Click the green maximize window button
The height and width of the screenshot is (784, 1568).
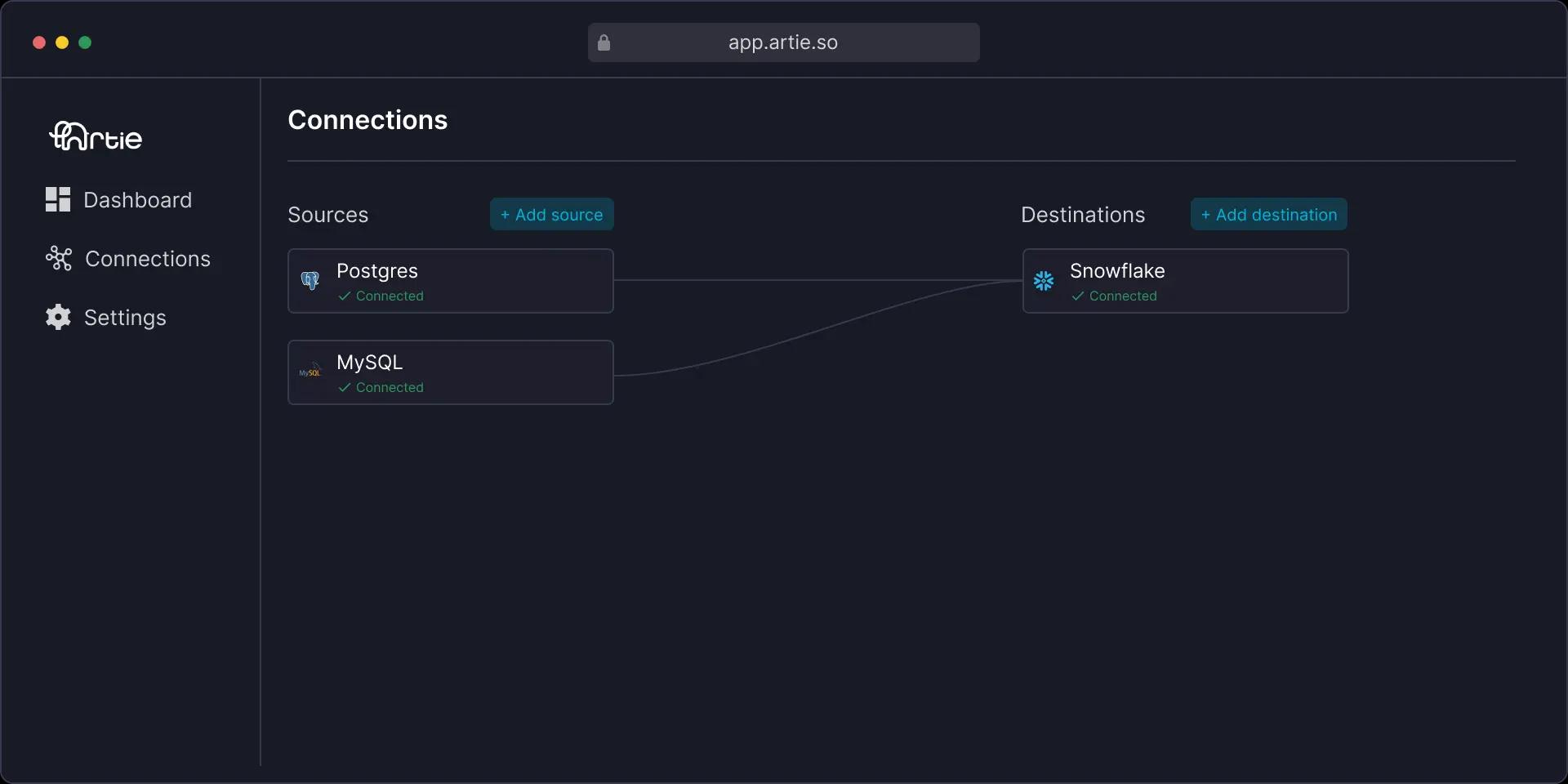pos(85,42)
